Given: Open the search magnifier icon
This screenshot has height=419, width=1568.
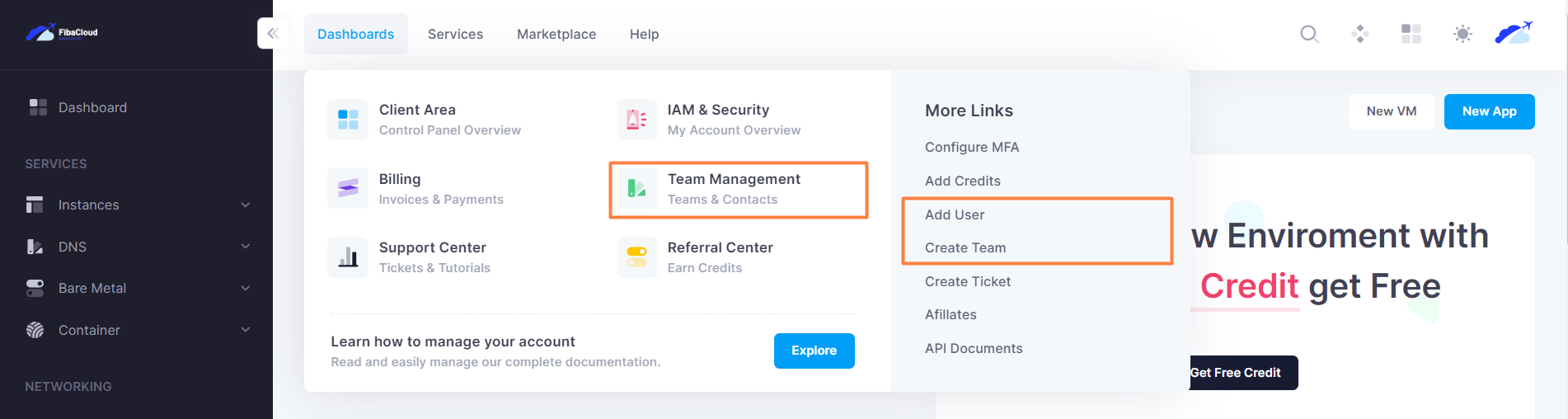Looking at the screenshot, I should point(1309,34).
